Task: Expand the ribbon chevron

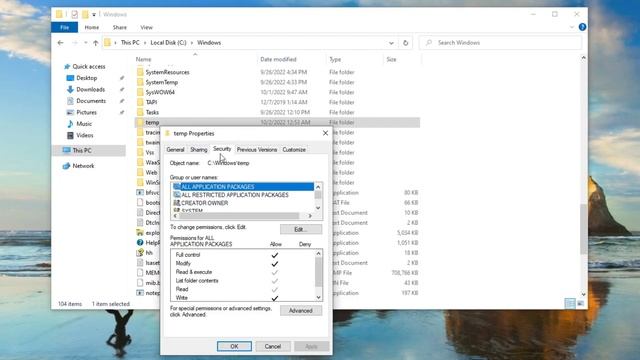Action: 571,27
